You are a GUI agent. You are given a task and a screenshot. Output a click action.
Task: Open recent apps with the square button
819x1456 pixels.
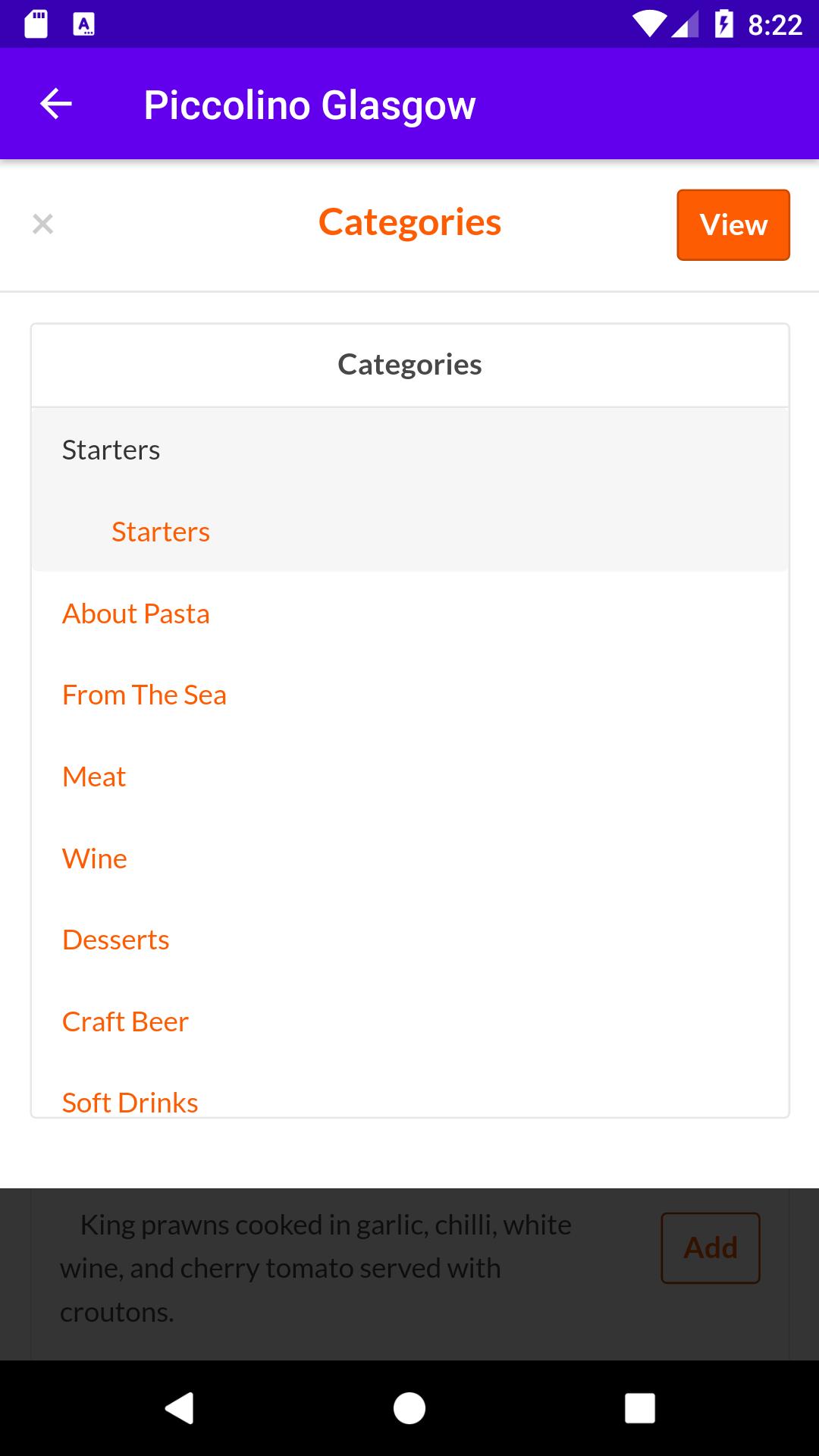(639, 1408)
